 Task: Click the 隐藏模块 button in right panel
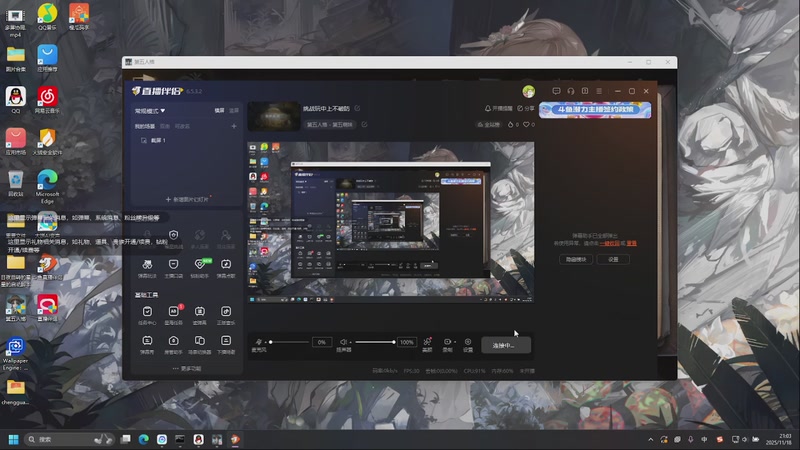coord(576,260)
